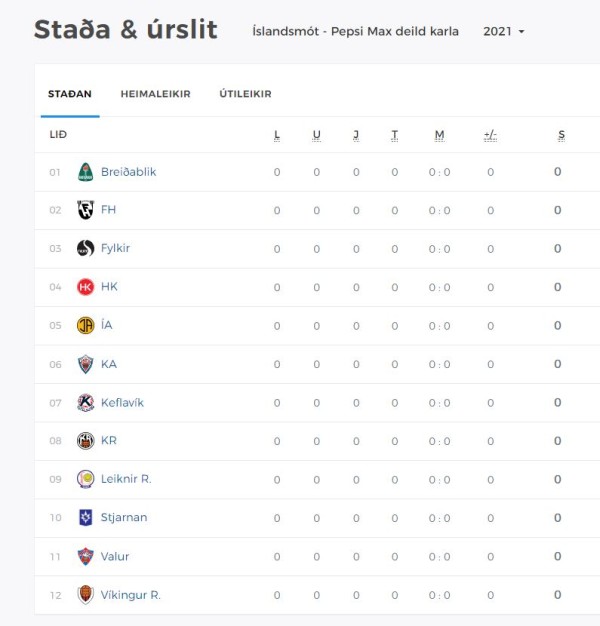The image size is (600, 626).
Task: Click the KR club badge icon
Action: tap(85, 441)
